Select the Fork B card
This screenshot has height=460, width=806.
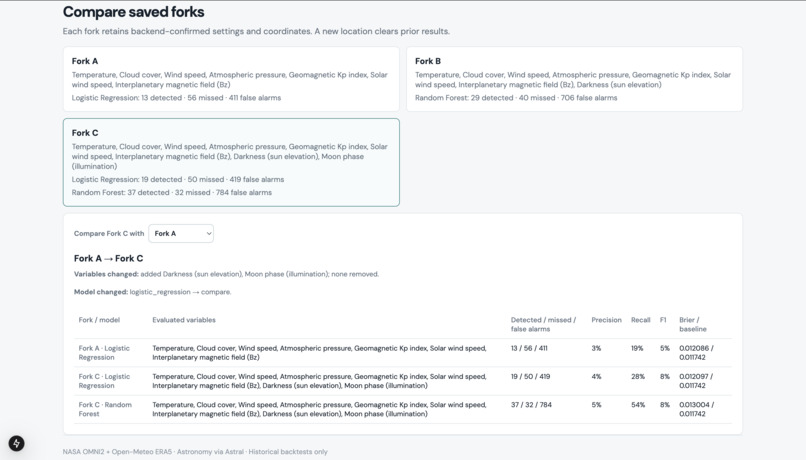574,79
